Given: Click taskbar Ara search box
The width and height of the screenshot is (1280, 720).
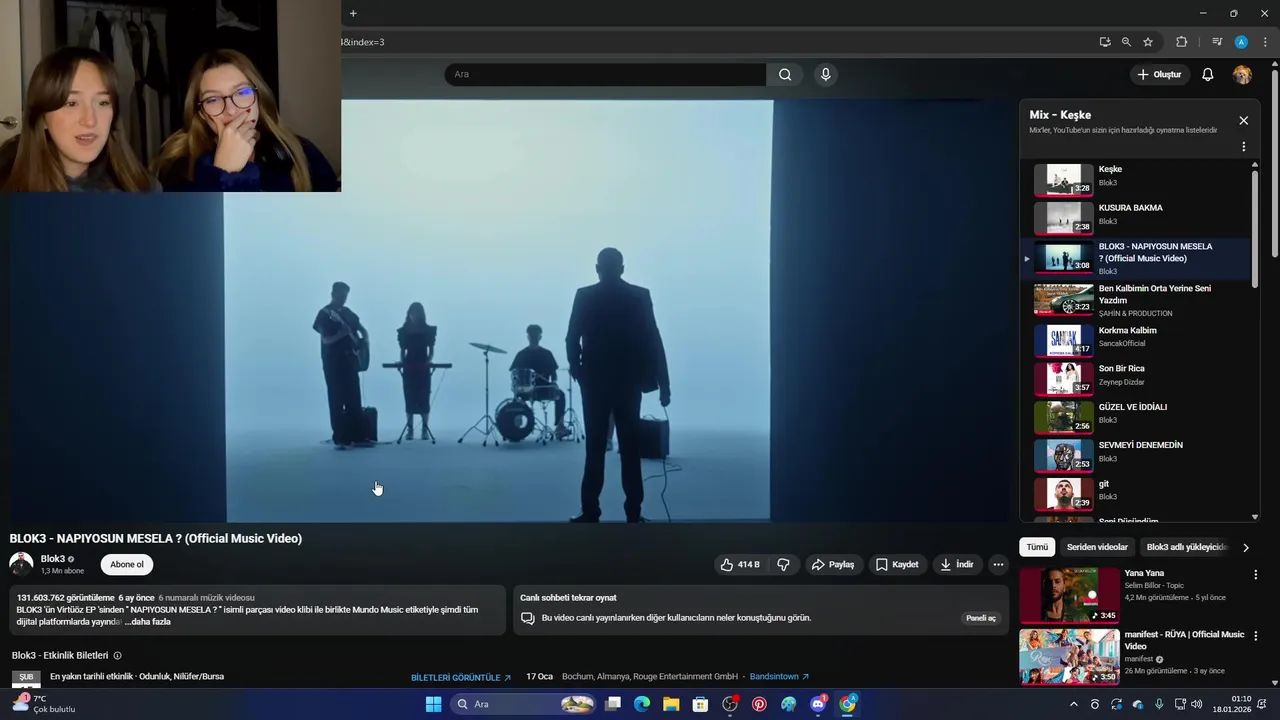Looking at the screenshot, I should (525, 704).
